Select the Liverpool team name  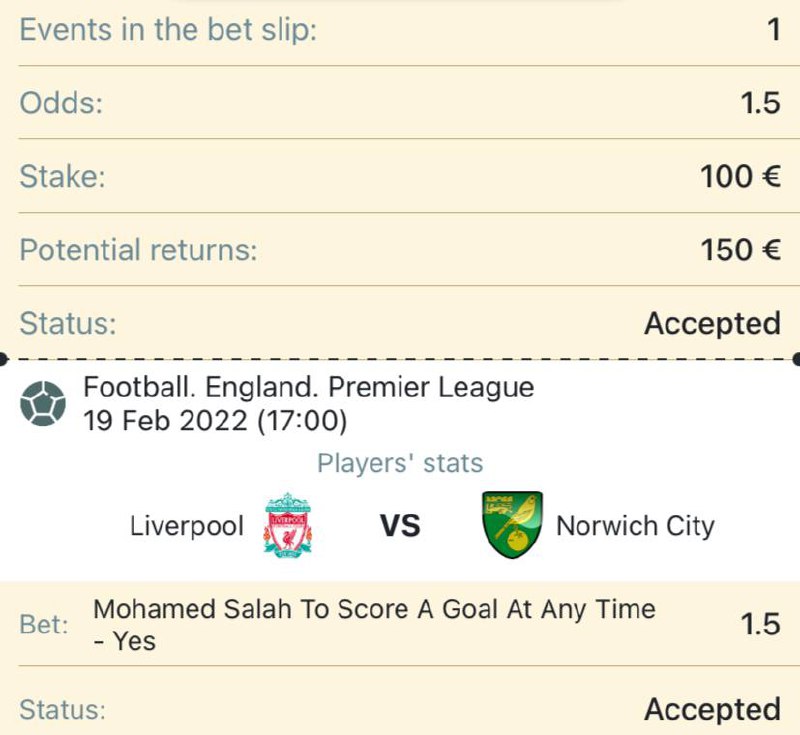pyautogui.click(x=187, y=526)
